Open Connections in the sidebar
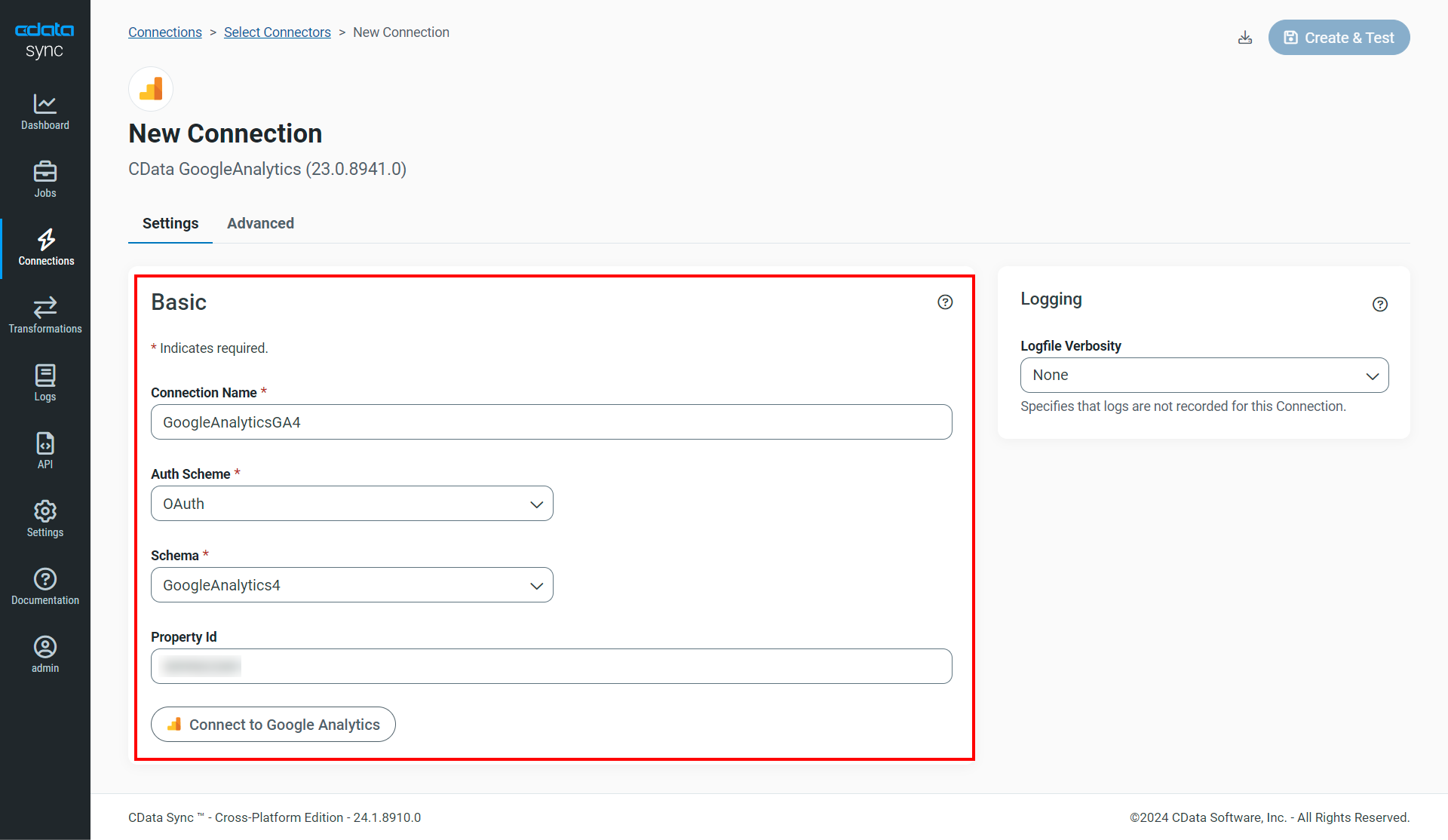 45,248
